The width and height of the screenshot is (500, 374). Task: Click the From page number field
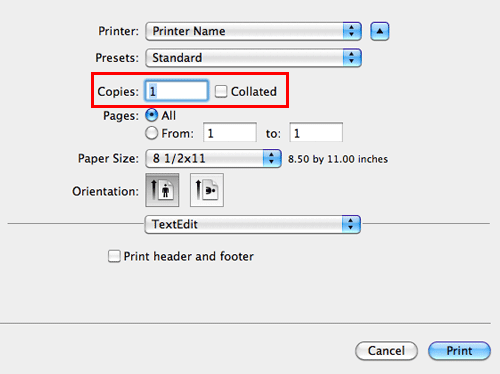coord(230,133)
